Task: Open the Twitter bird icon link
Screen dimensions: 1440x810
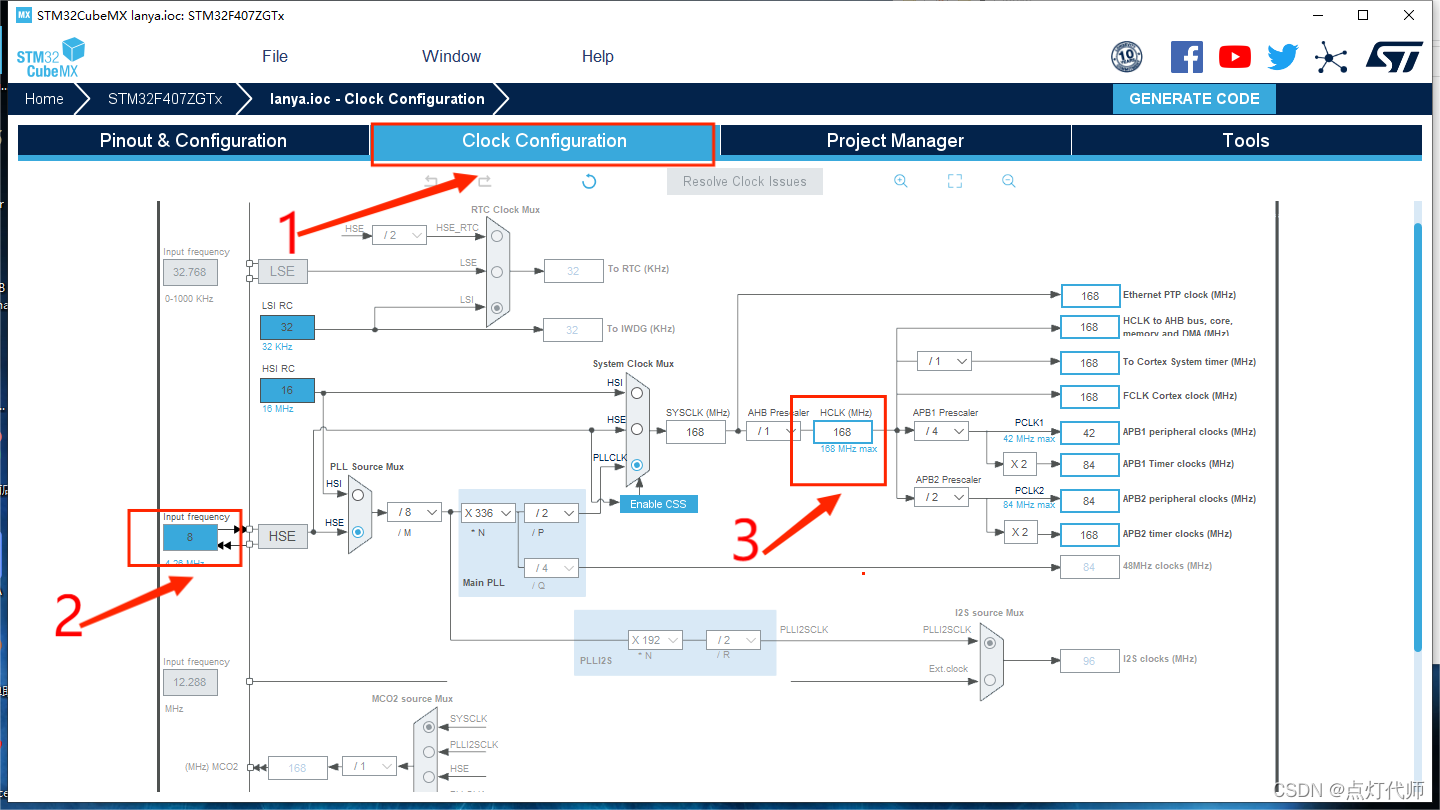Action: point(1283,57)
